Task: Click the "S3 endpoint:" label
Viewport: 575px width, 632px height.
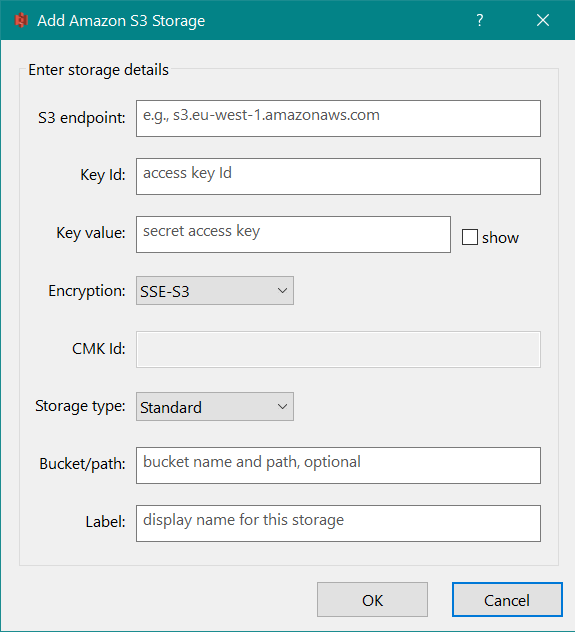Action: coord(82,118)
